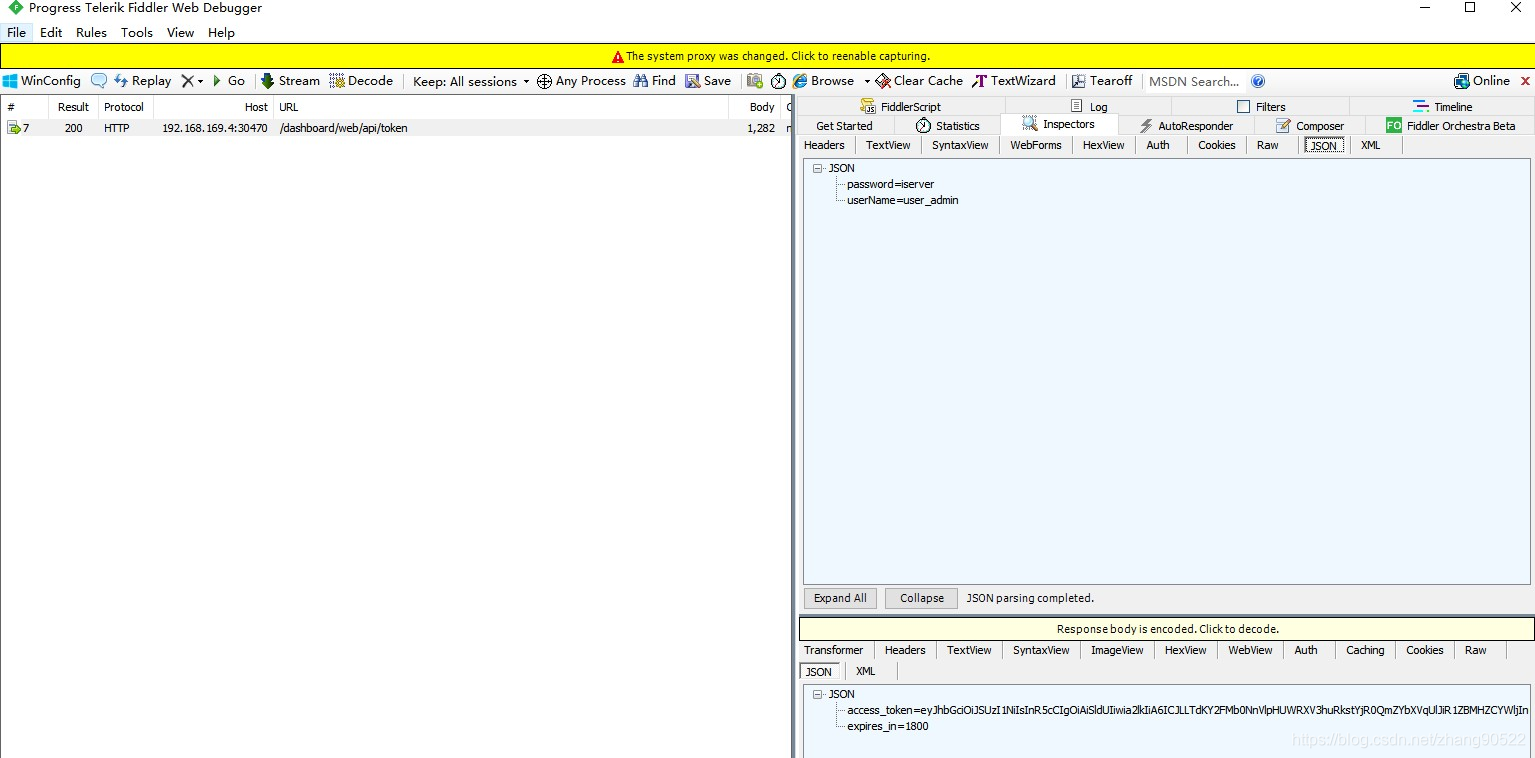Toggle Stream mode in toolbar

[x=290, y=81]
